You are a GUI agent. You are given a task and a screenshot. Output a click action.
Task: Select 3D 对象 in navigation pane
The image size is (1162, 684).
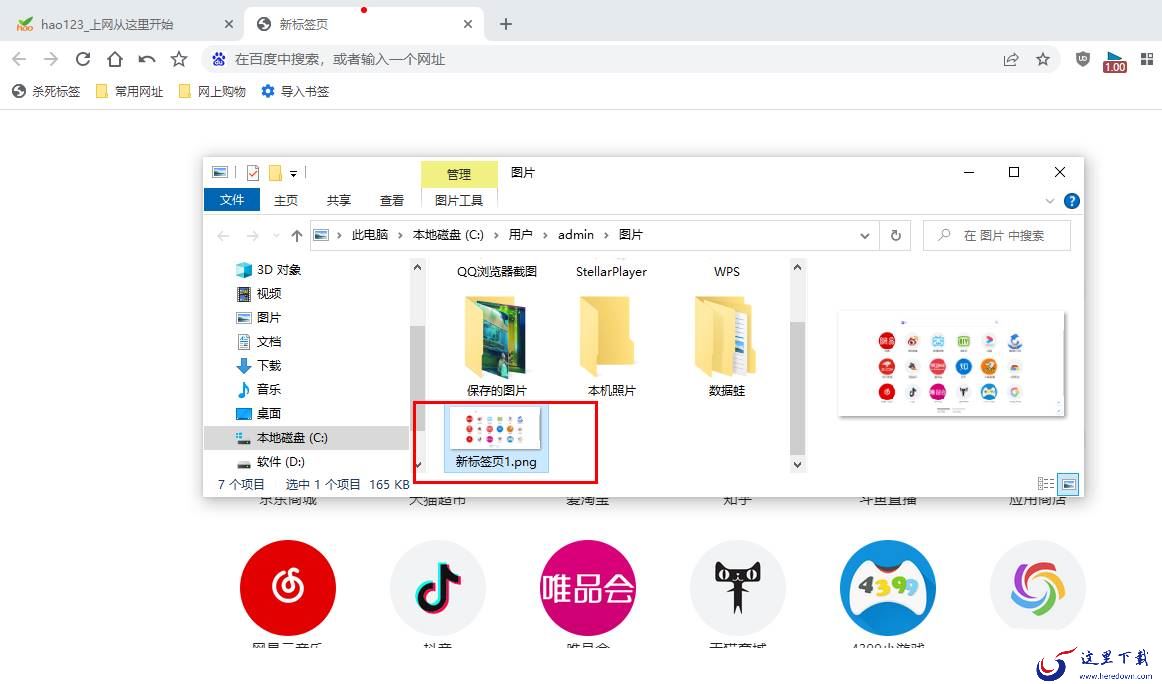pyautogui.click(x=279, y=270)
